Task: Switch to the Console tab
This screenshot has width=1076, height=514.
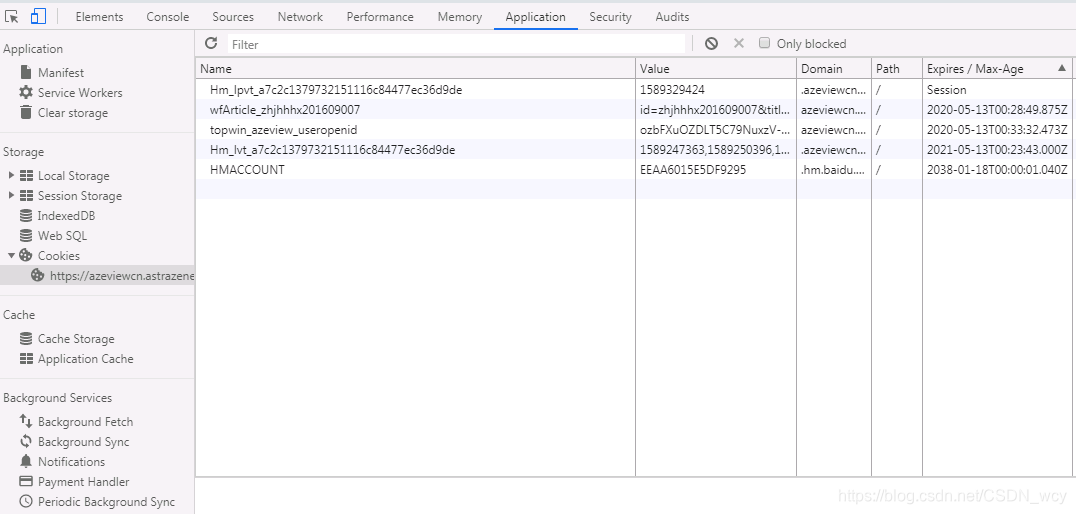Action: tap(167, 17)
